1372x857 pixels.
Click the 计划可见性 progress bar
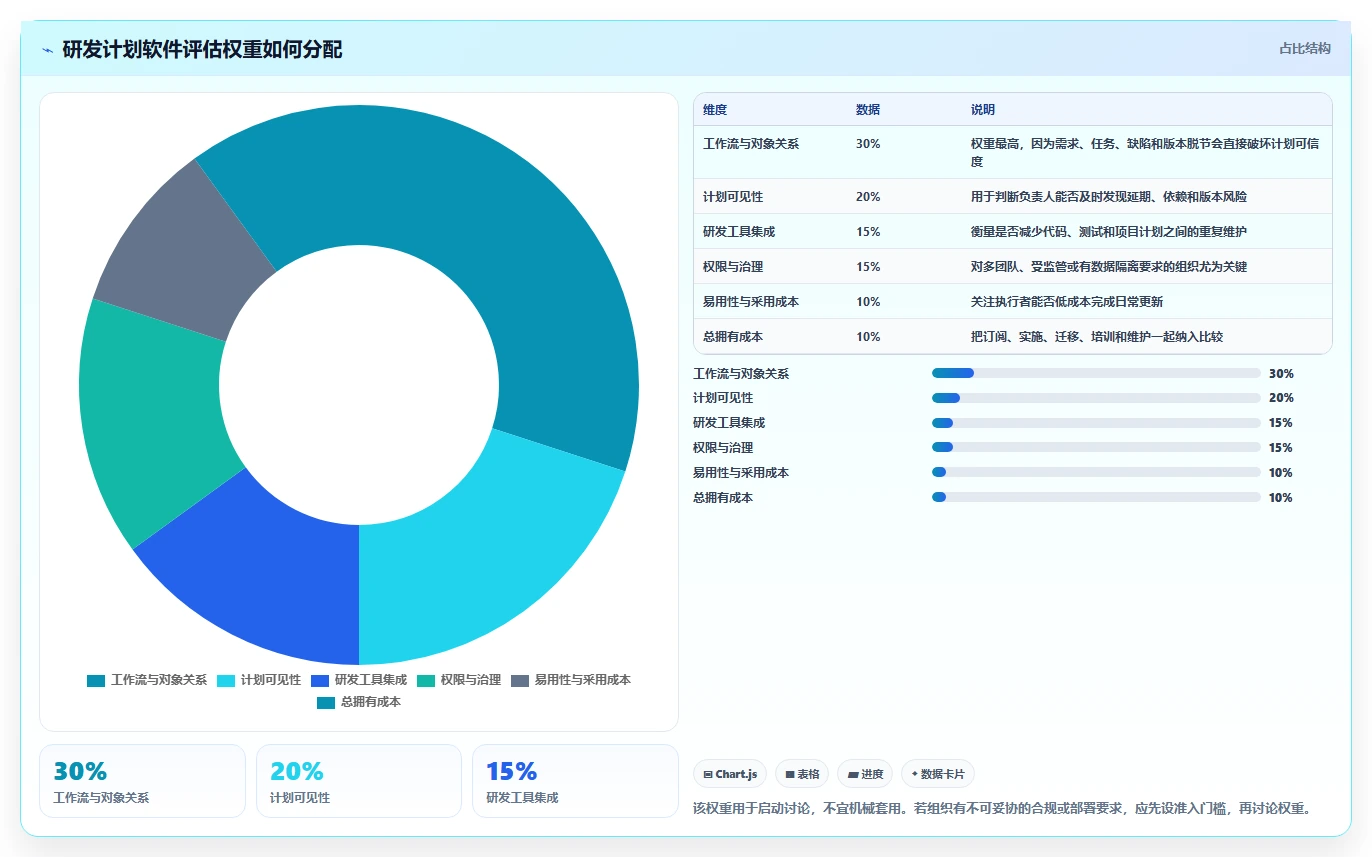tap(1096, 398)
